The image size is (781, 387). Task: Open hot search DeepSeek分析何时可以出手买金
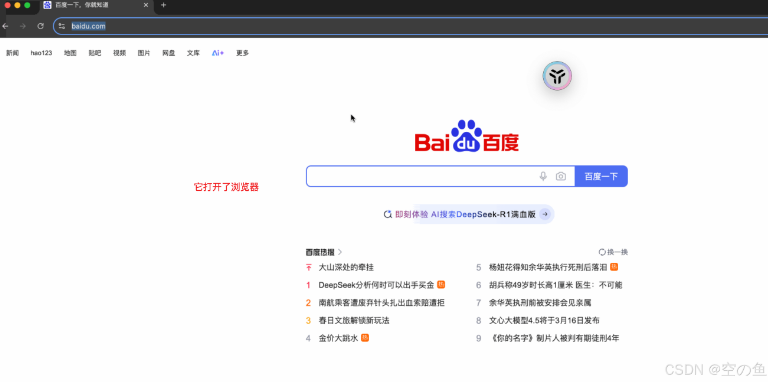tap(377, 285)
